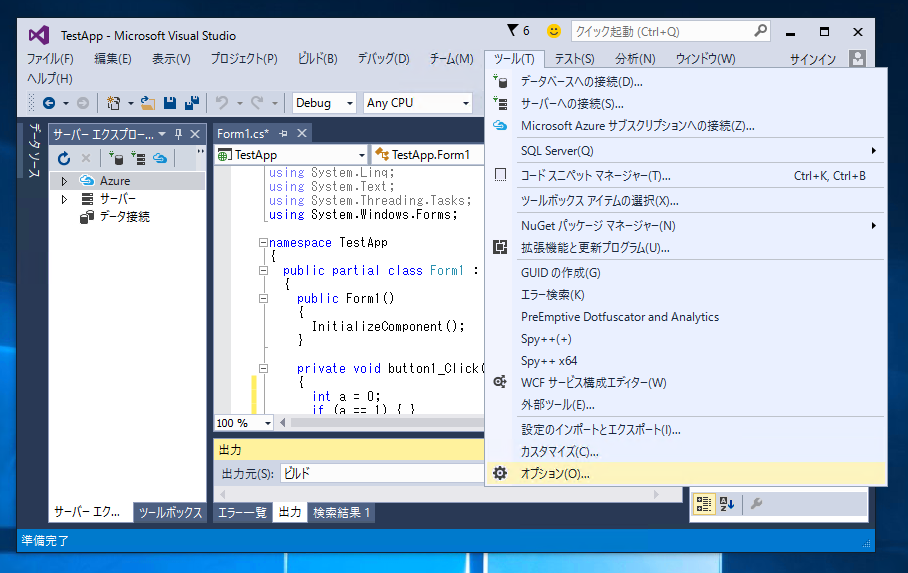Send feedback using the smiley icon
The width and height of the screenshot is (908, 573).
tap(554, 31)
